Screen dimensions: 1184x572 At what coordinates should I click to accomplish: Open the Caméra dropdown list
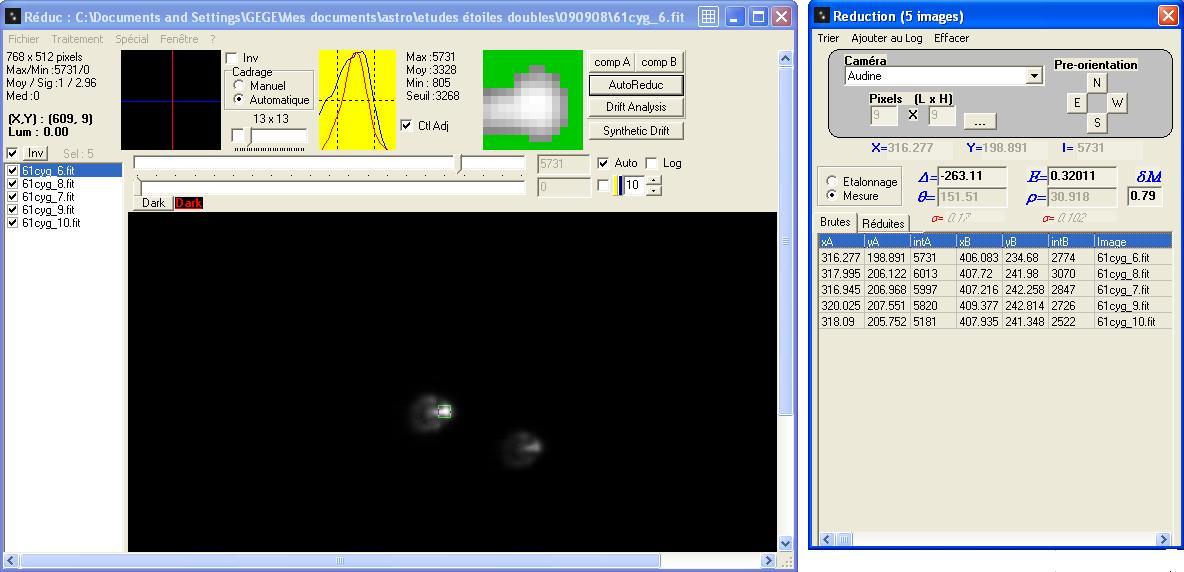point(1034,76)
